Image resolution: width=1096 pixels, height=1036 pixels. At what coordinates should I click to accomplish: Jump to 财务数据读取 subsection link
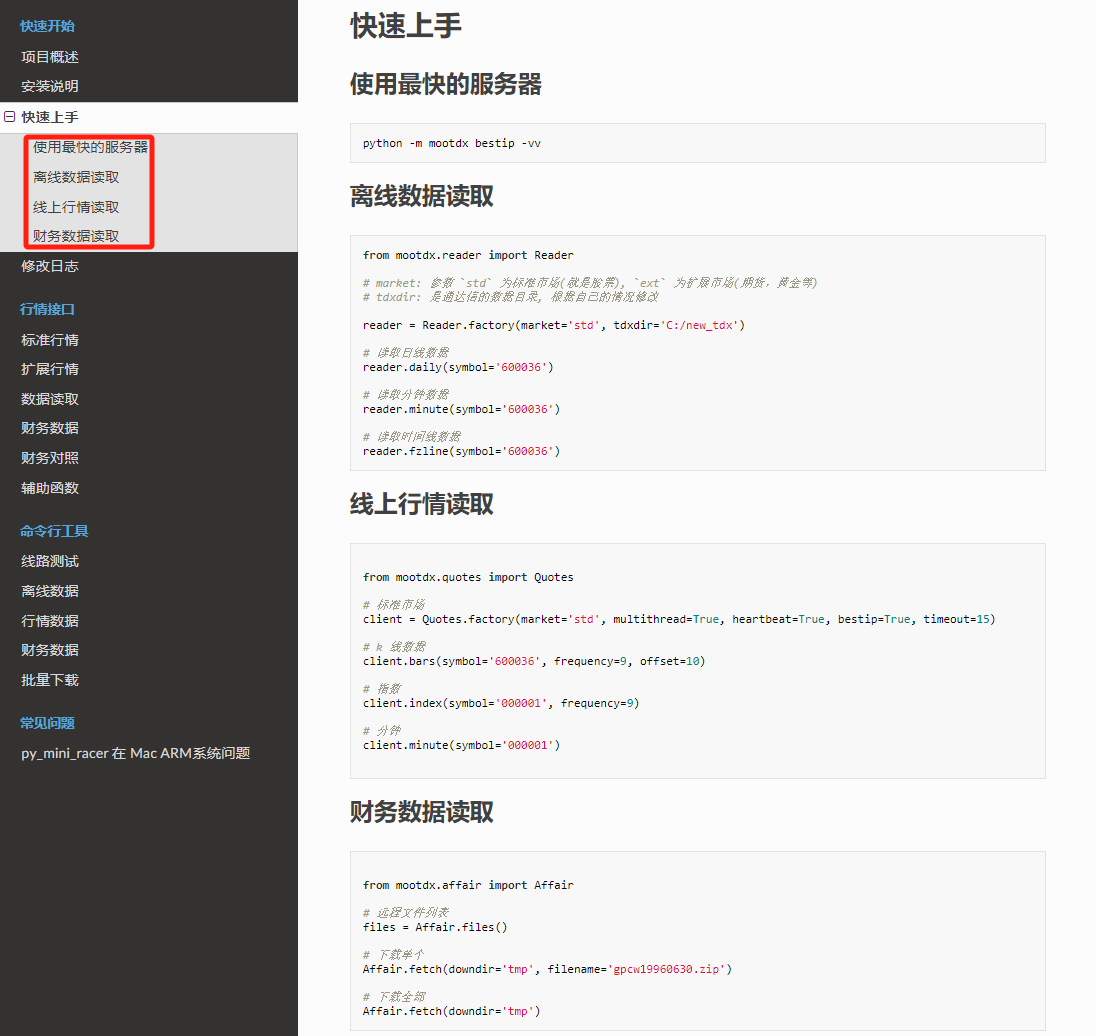[76, 236]
